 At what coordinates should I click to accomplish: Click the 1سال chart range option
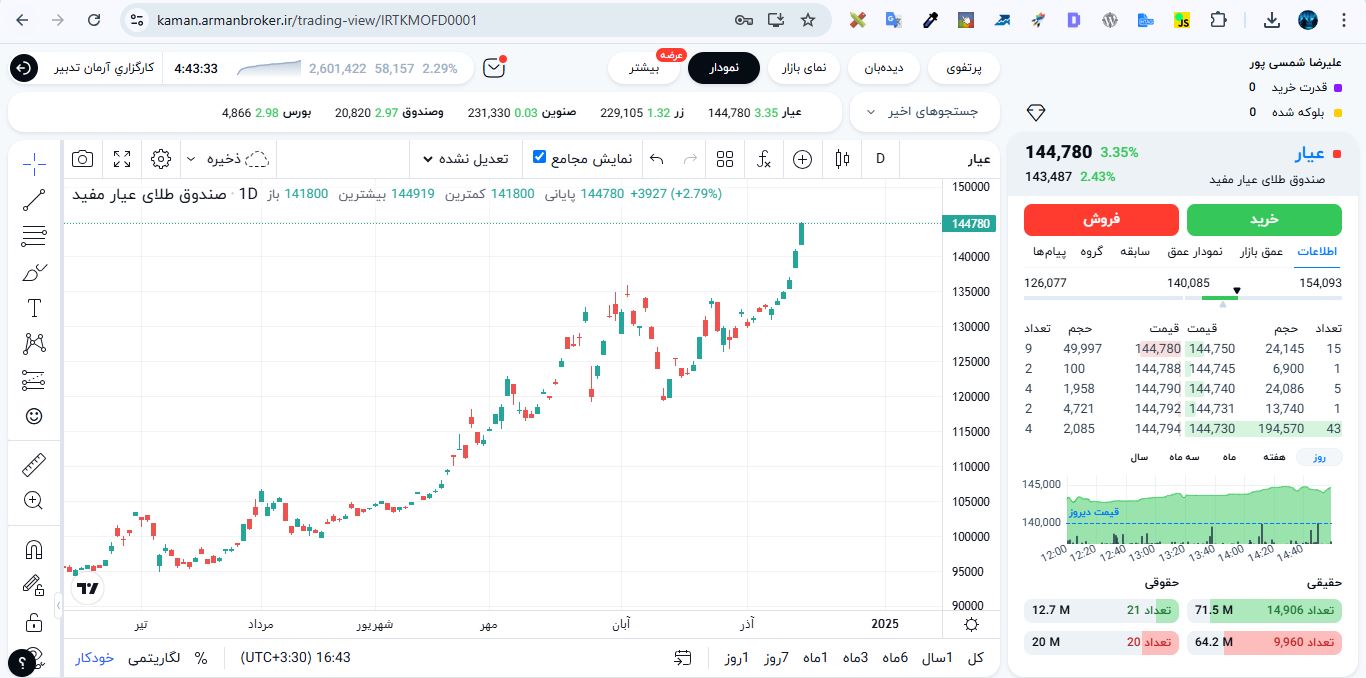click(x=937, y=659)
